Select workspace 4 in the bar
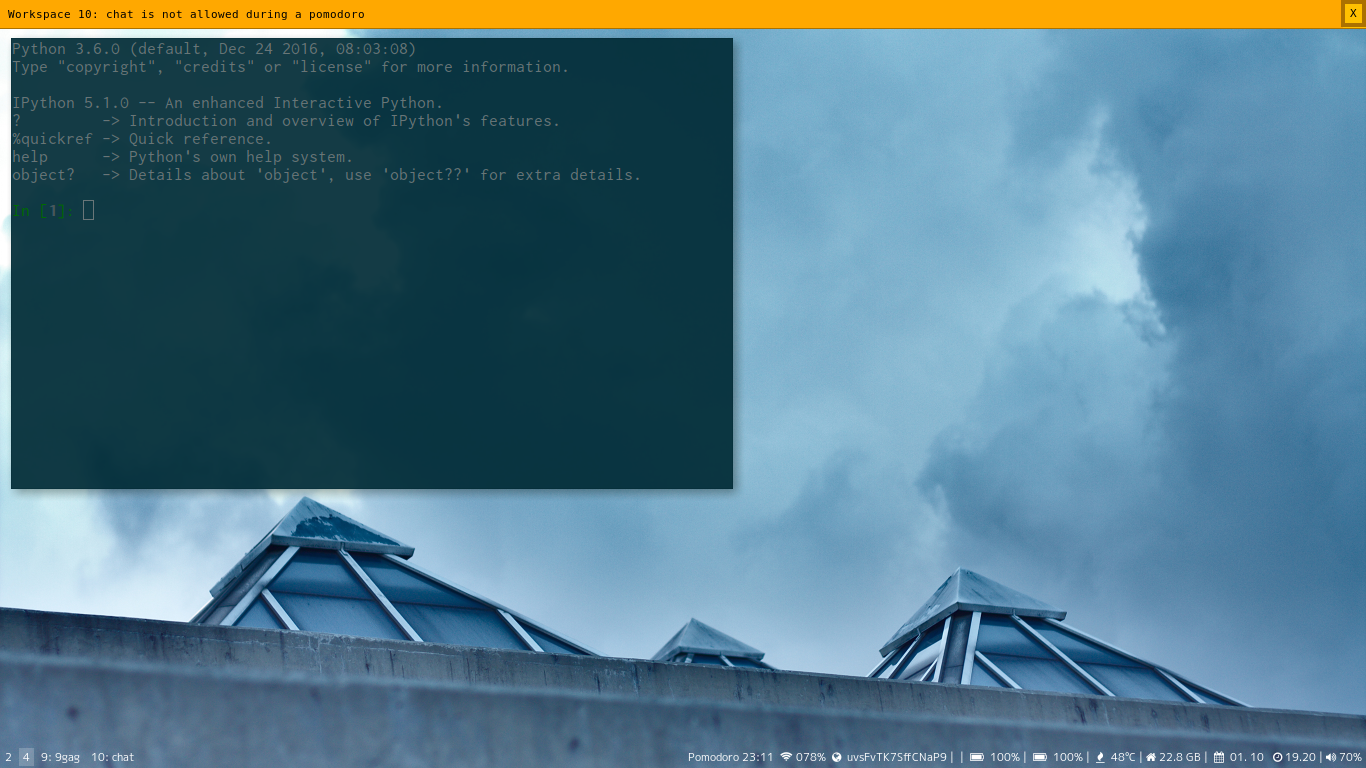Screen dimensions: 1366x768 26,757
